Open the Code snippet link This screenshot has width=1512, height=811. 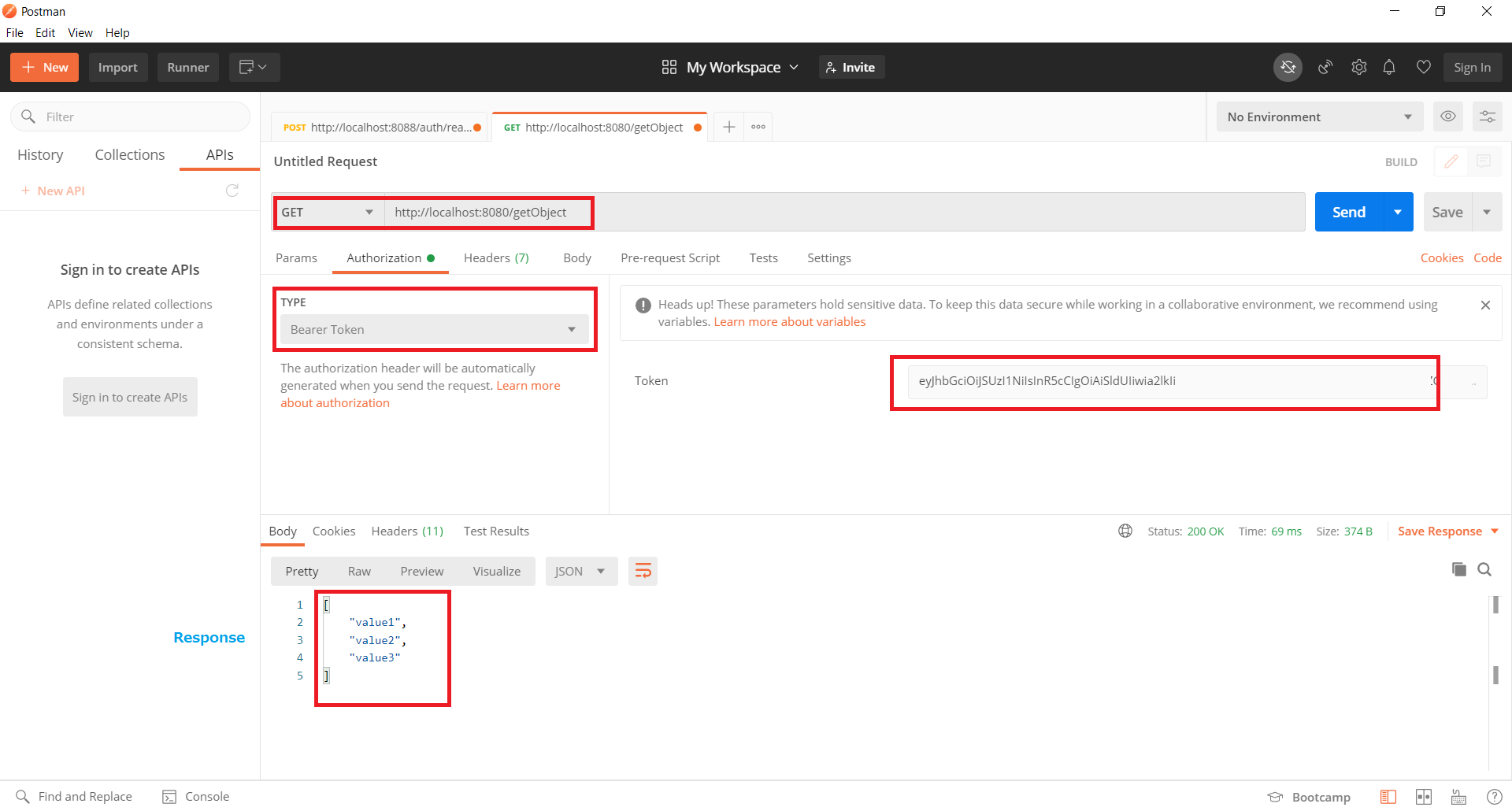pyautogui.click(x=1487, y=258)
